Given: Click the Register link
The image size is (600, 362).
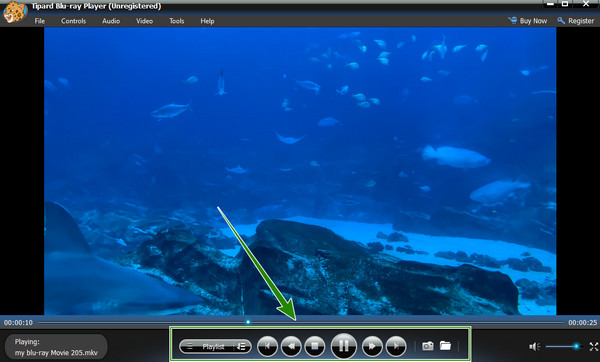Looking at the screenshot, I should 576,21.
